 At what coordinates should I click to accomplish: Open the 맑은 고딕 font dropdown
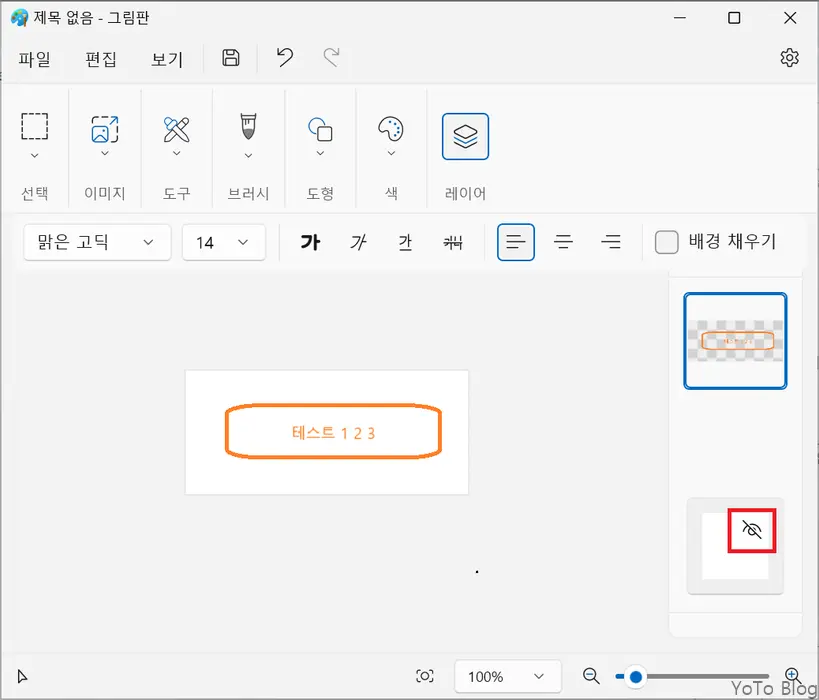96,242
